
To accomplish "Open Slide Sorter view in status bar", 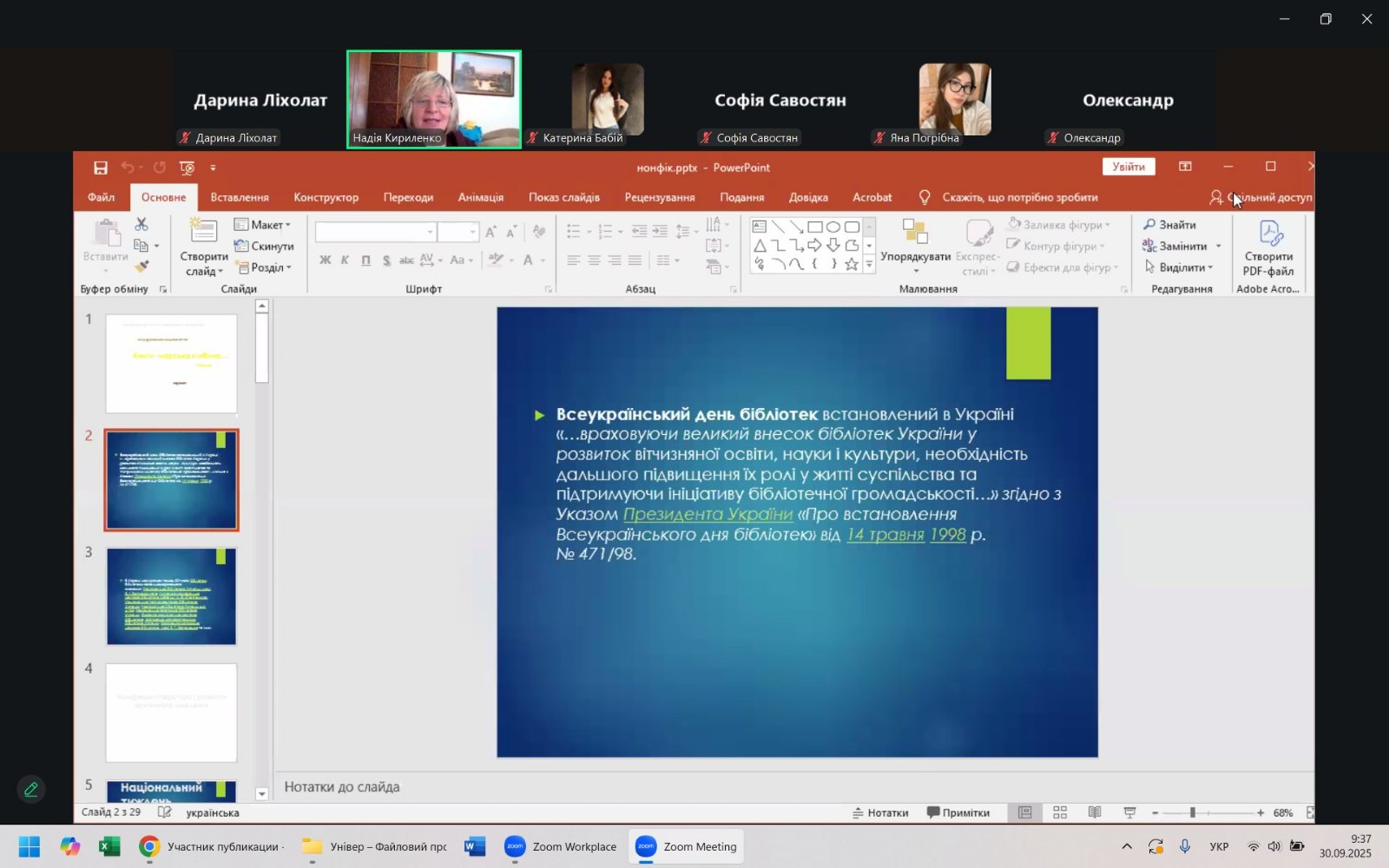I will click(1060, 812).
